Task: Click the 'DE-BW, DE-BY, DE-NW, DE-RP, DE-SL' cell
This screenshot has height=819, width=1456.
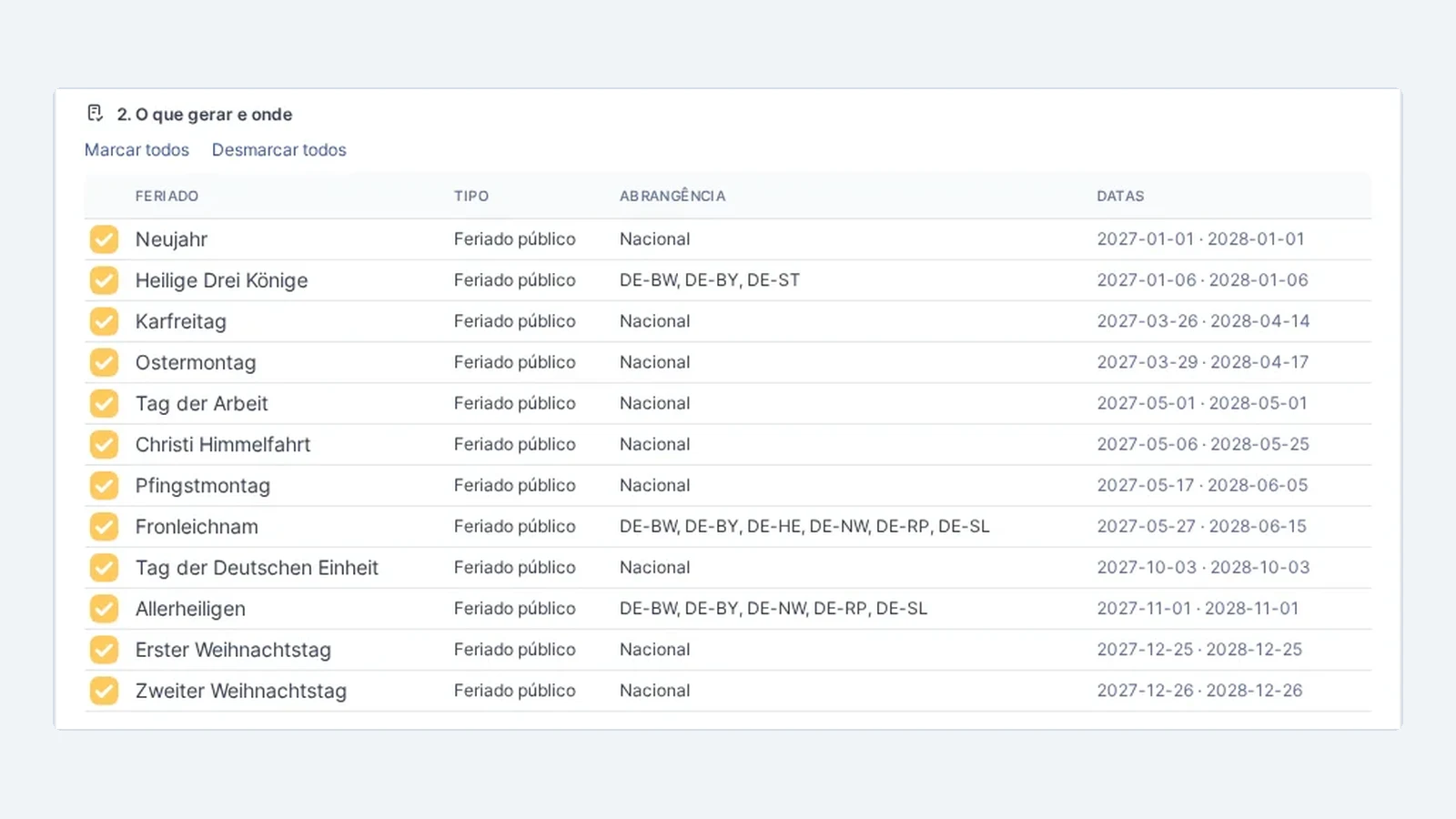Action: tap(773, 609)
